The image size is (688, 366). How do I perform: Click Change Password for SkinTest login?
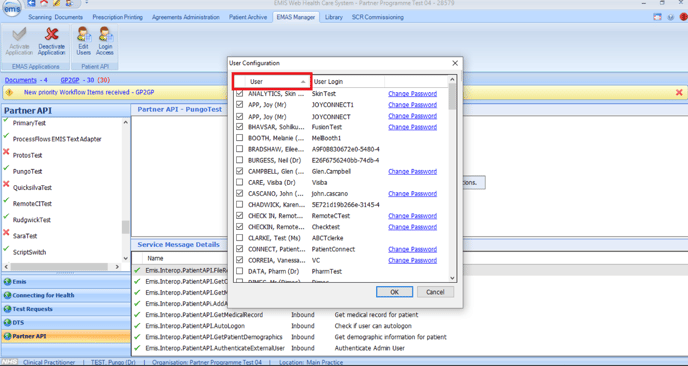[x=412, y=93]
